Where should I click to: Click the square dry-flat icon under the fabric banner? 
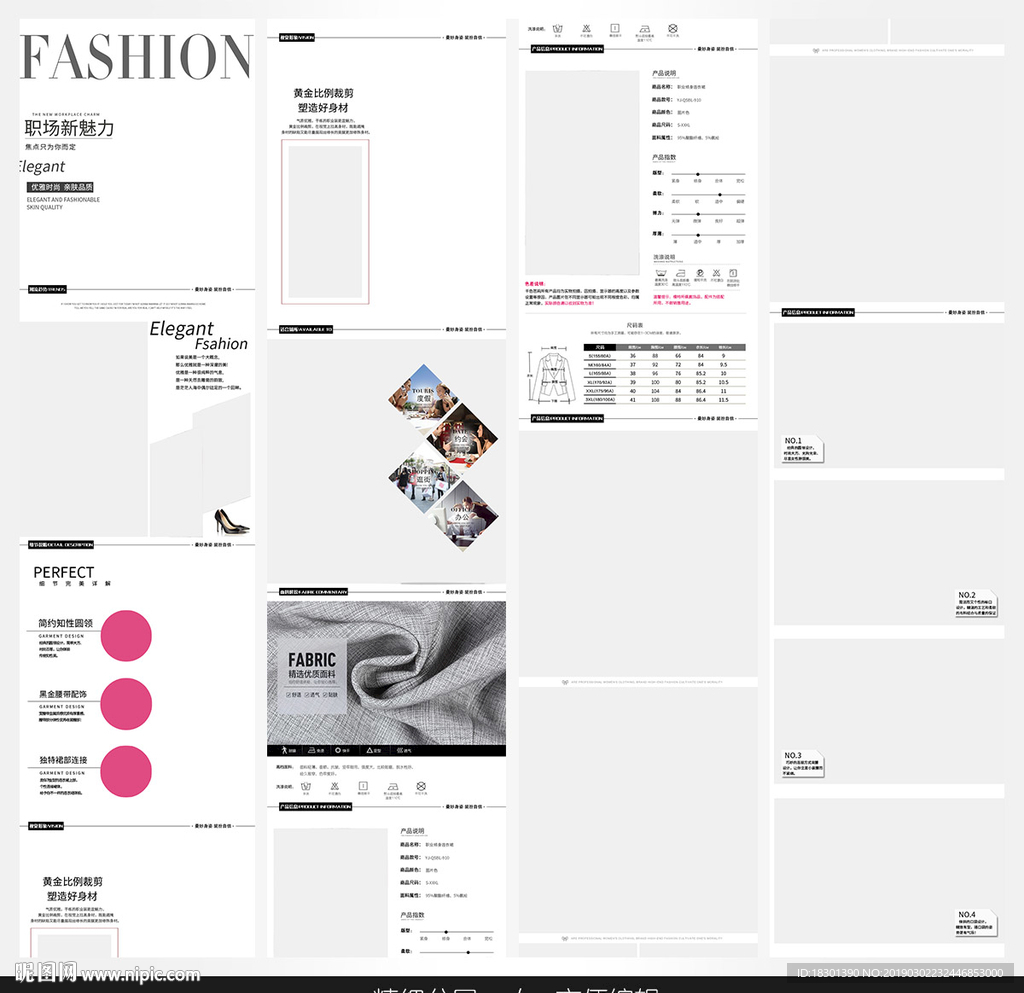(363, 786)
